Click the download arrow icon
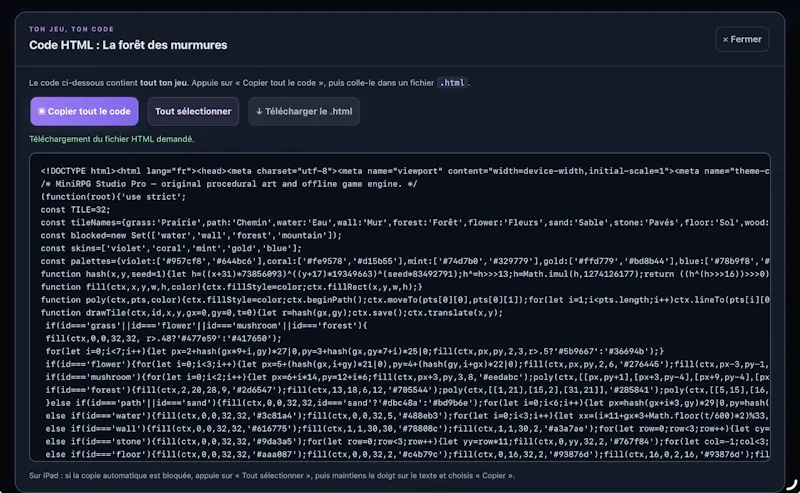The height and width of the screenshot is (493, 800). click(x=259, y=111)
